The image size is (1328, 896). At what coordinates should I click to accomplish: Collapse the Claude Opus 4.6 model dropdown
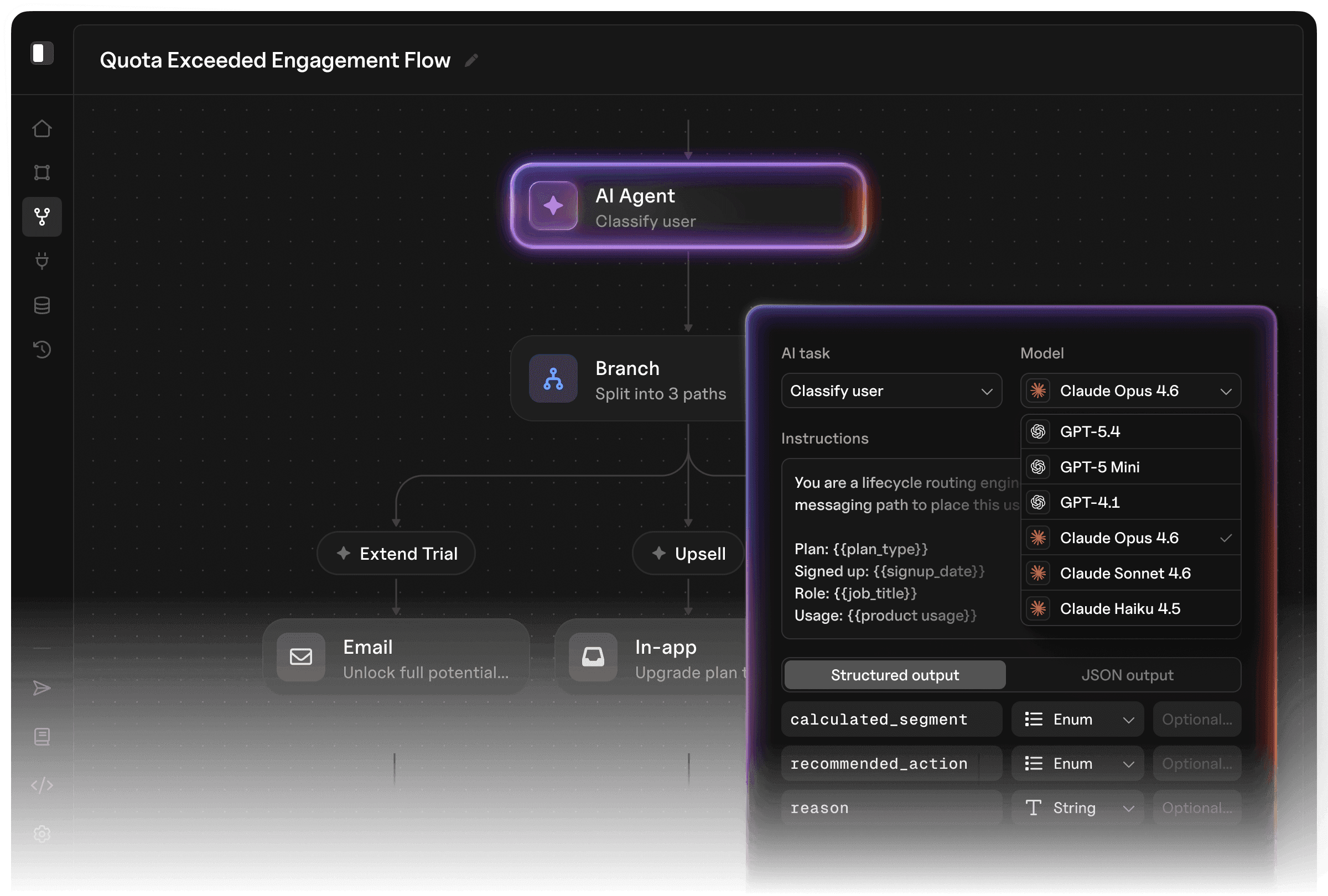pos(1130,391)
